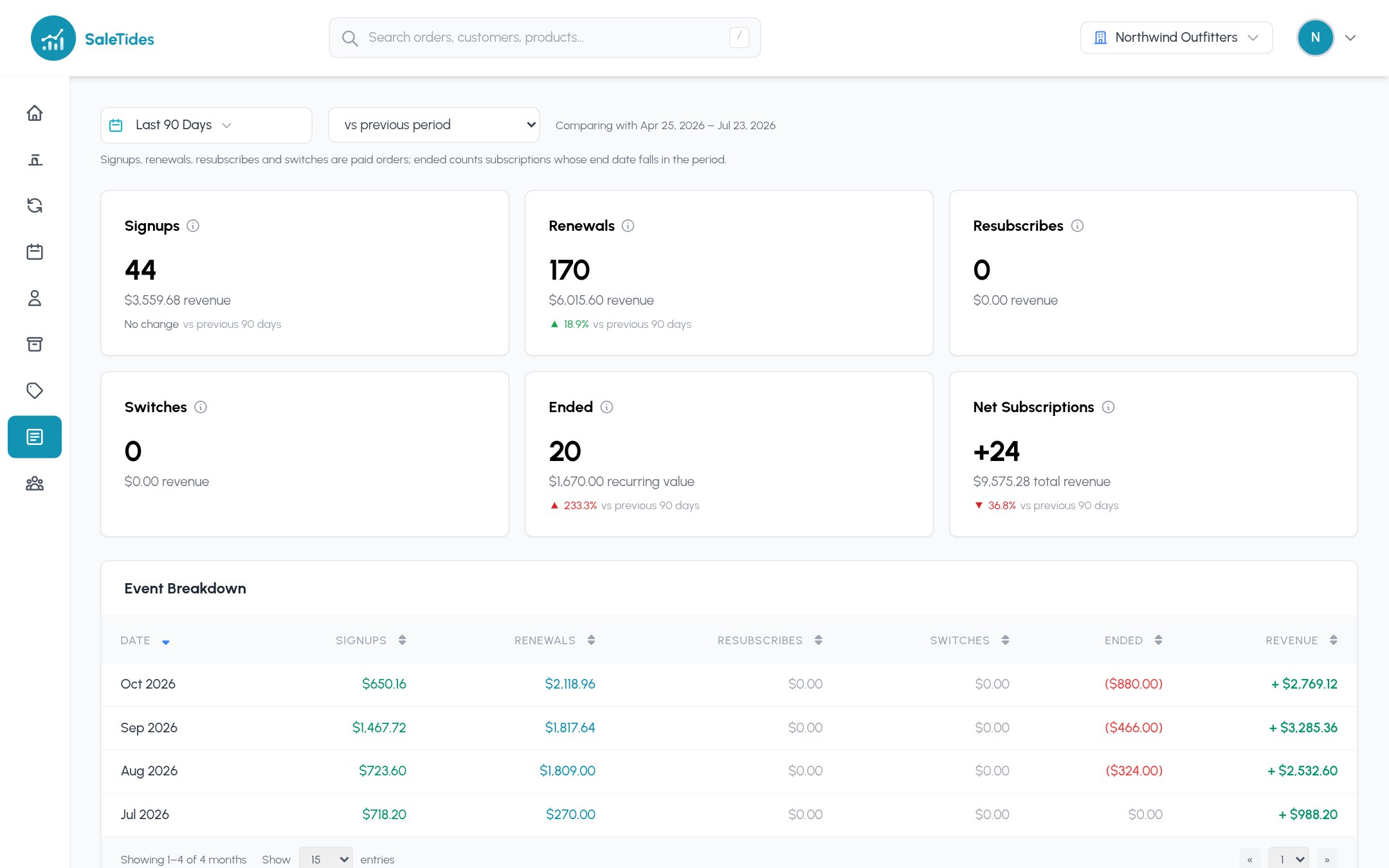Open the customers person sidebar icon

click(35, 298)
